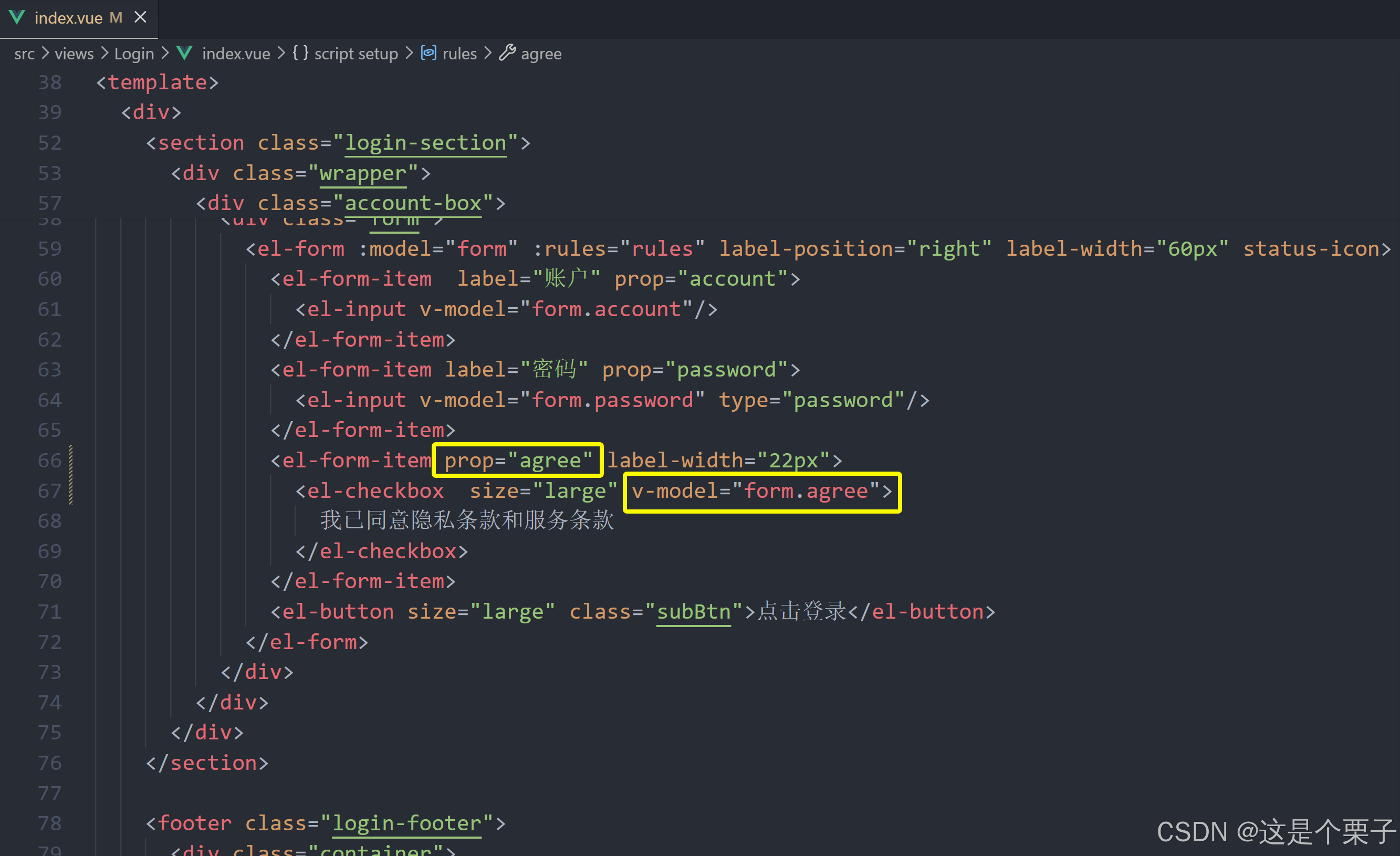Select the index.vue tab title

pyautogui.click(x=68, y=18)
